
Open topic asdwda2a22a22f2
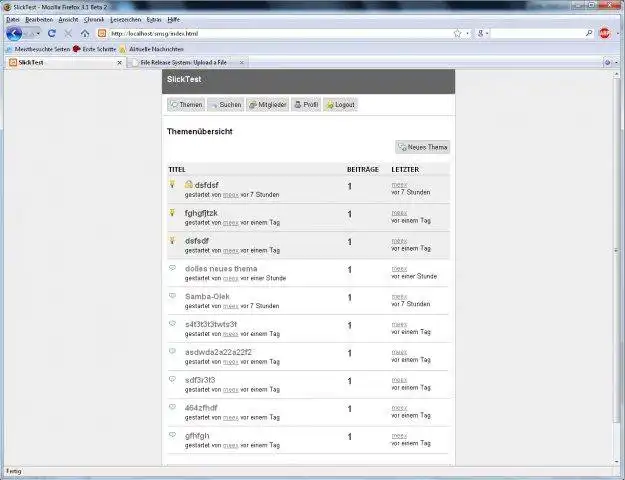coord(218,352)
